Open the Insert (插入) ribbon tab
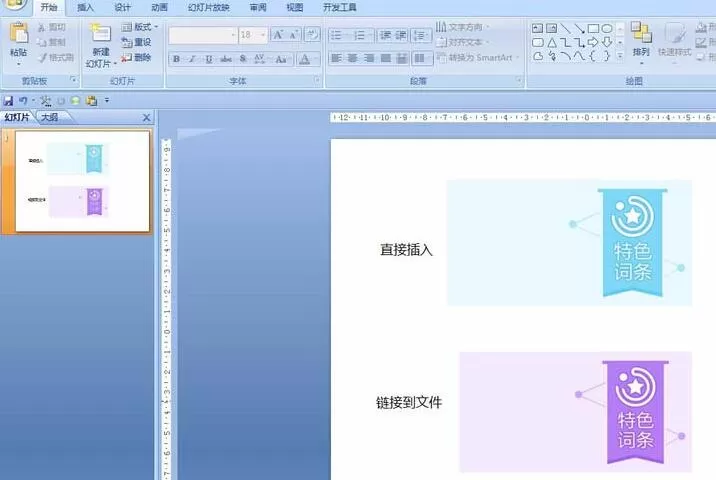This screenshot has width=716, height=480. pos(85,8)
